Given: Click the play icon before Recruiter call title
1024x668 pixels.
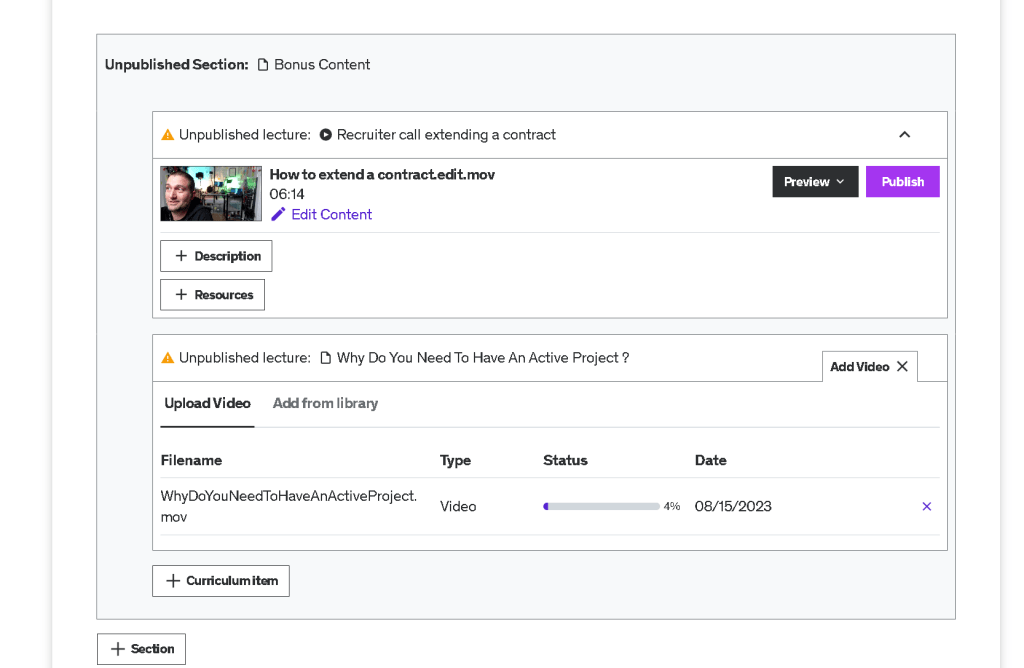Looking at the screenshot, I should 325,135.
